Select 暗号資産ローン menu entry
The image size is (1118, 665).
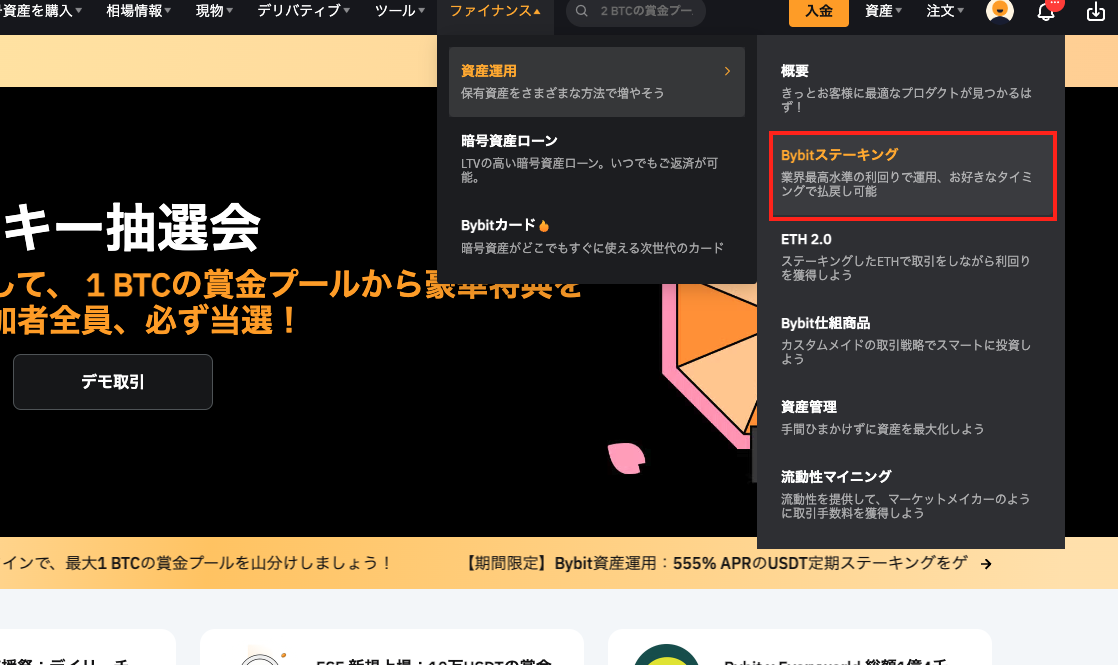597,159
